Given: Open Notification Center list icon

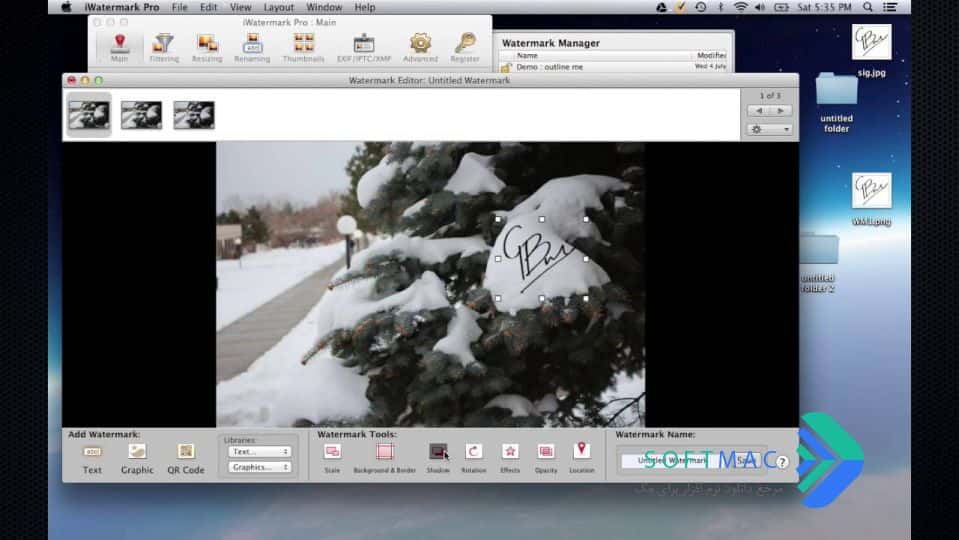Looking at the screenshot, I should click(x=890, y=7).
